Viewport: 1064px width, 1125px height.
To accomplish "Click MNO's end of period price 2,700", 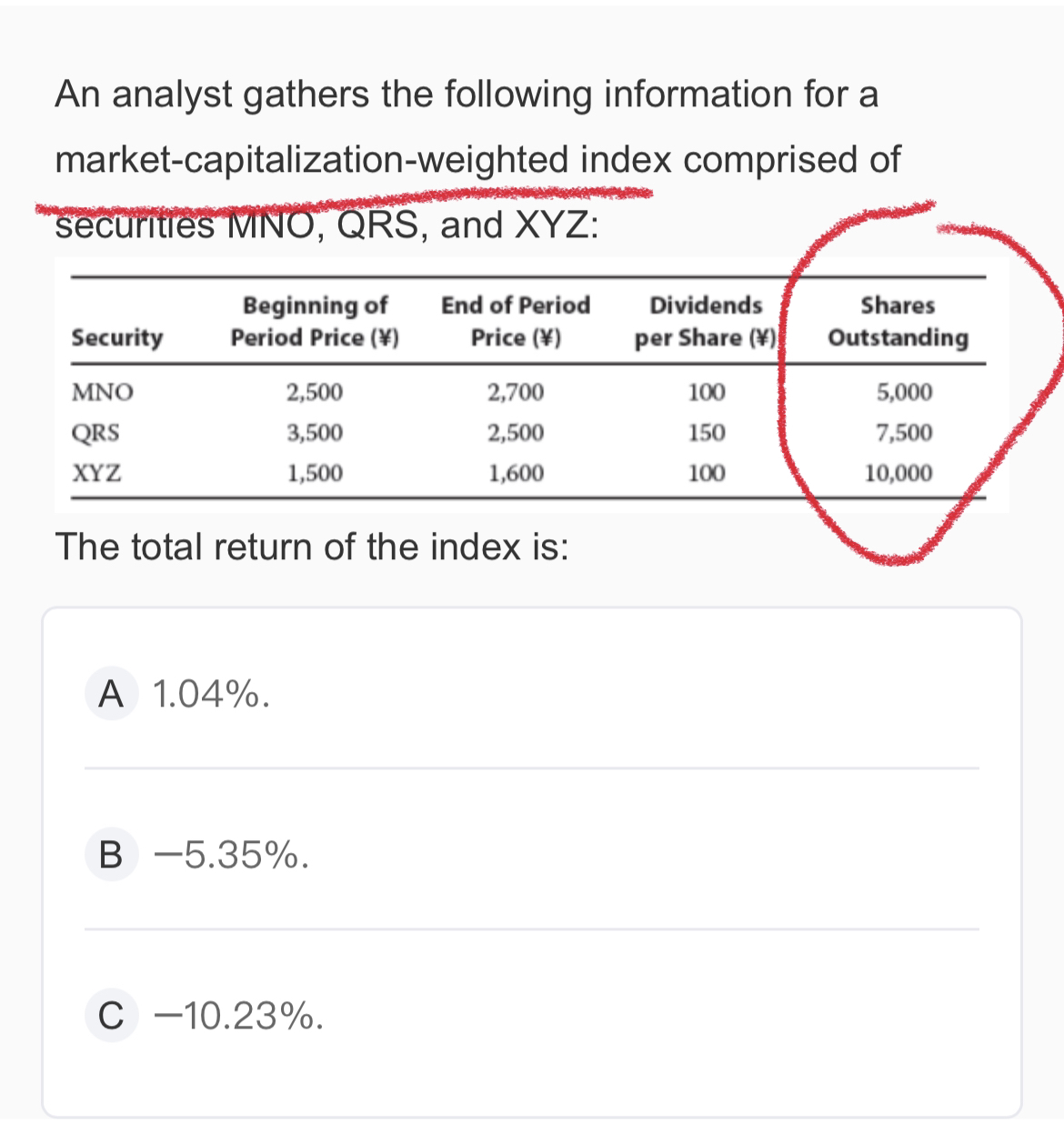I will click(x=516, y=393).
